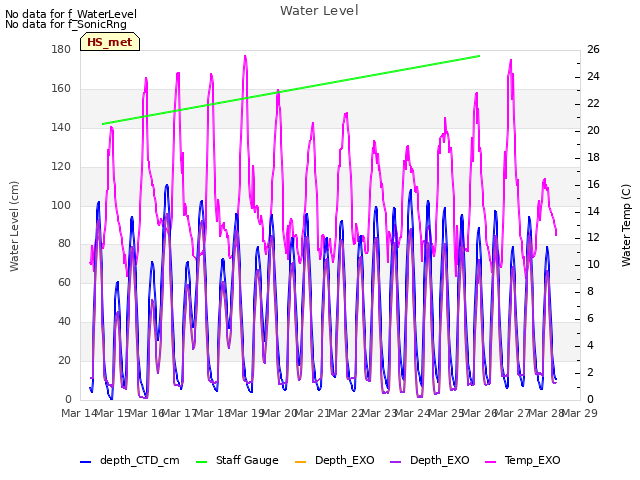640x480 pixels.
Task: Click the 14 tick on temperature axis
Action: (x=593, y=211)
